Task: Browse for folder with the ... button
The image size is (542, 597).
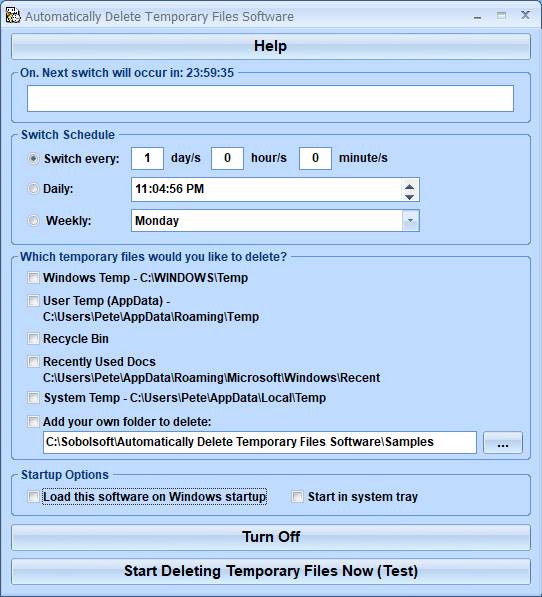Action: [503, 442]
